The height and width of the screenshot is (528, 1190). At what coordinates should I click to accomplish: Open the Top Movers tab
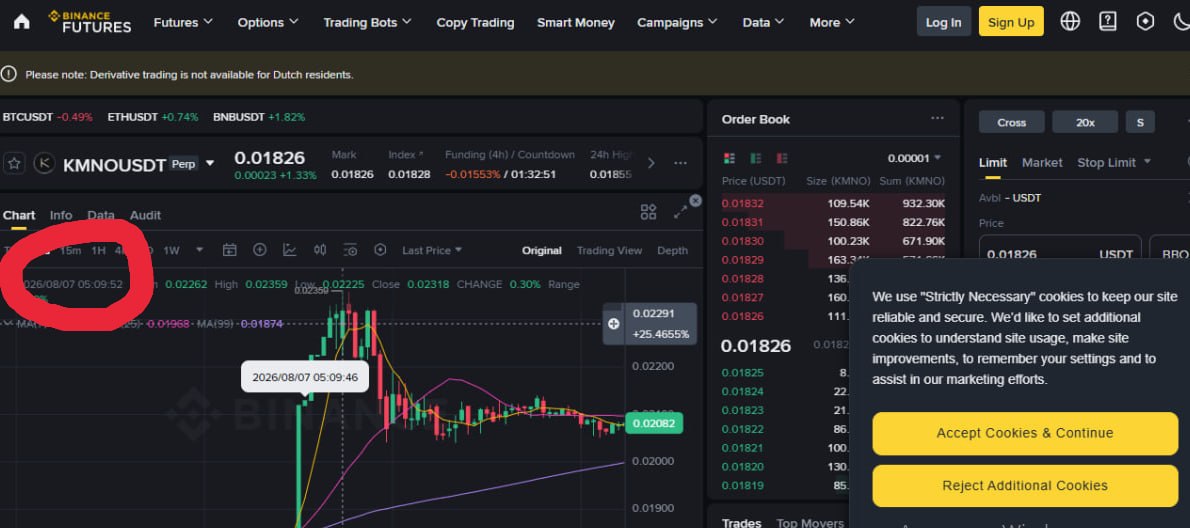pyautogui.click(x=810, y=522)
